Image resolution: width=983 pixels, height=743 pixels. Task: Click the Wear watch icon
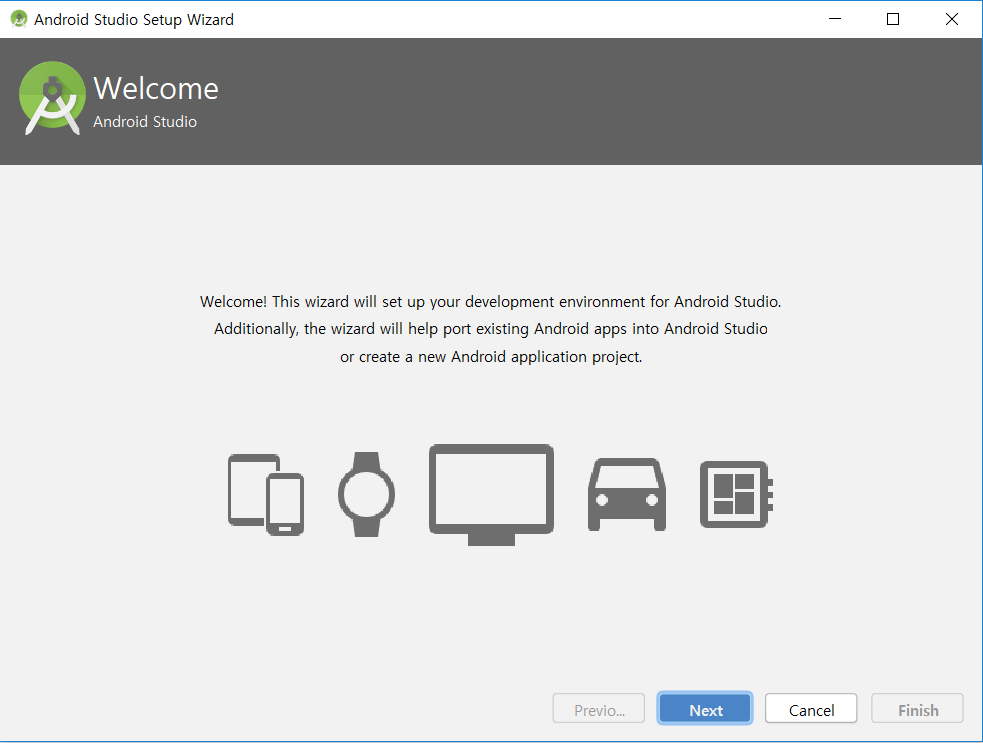click(366, 494)
